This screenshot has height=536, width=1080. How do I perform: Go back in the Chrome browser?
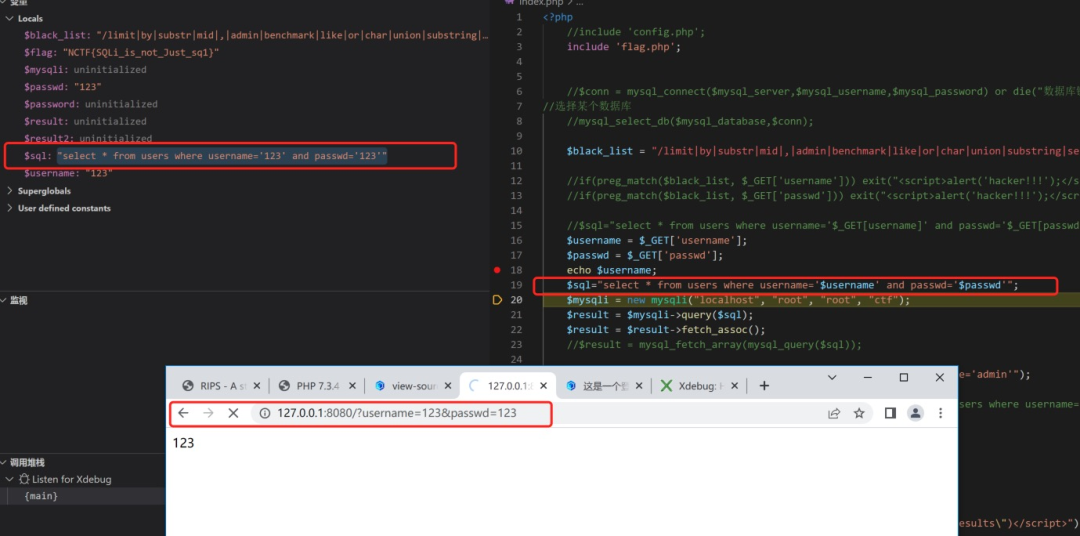(183, 413)
